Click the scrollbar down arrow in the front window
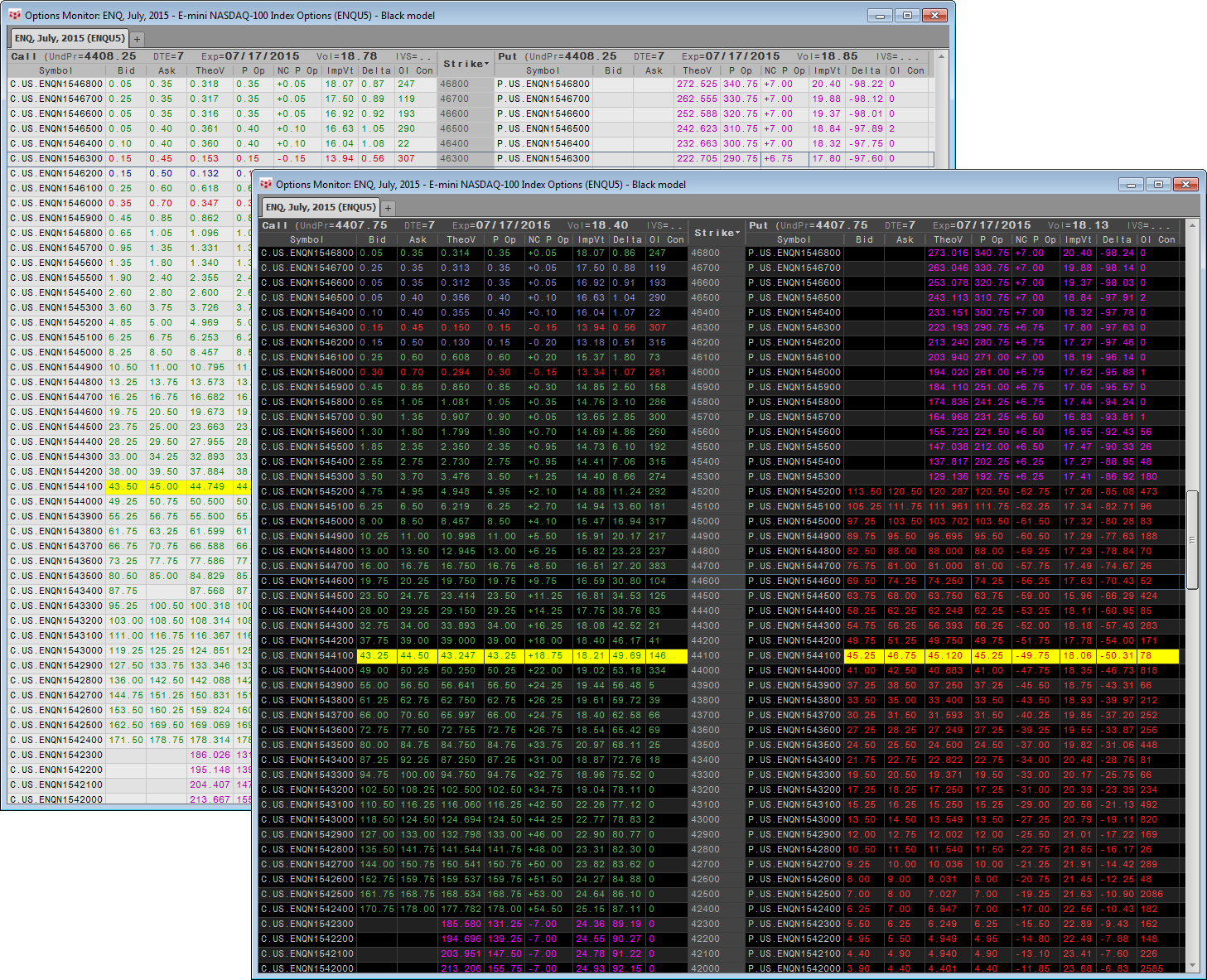Image resolution: width=1207 pixels, height=980 pixels. (x=1192, y=966)
